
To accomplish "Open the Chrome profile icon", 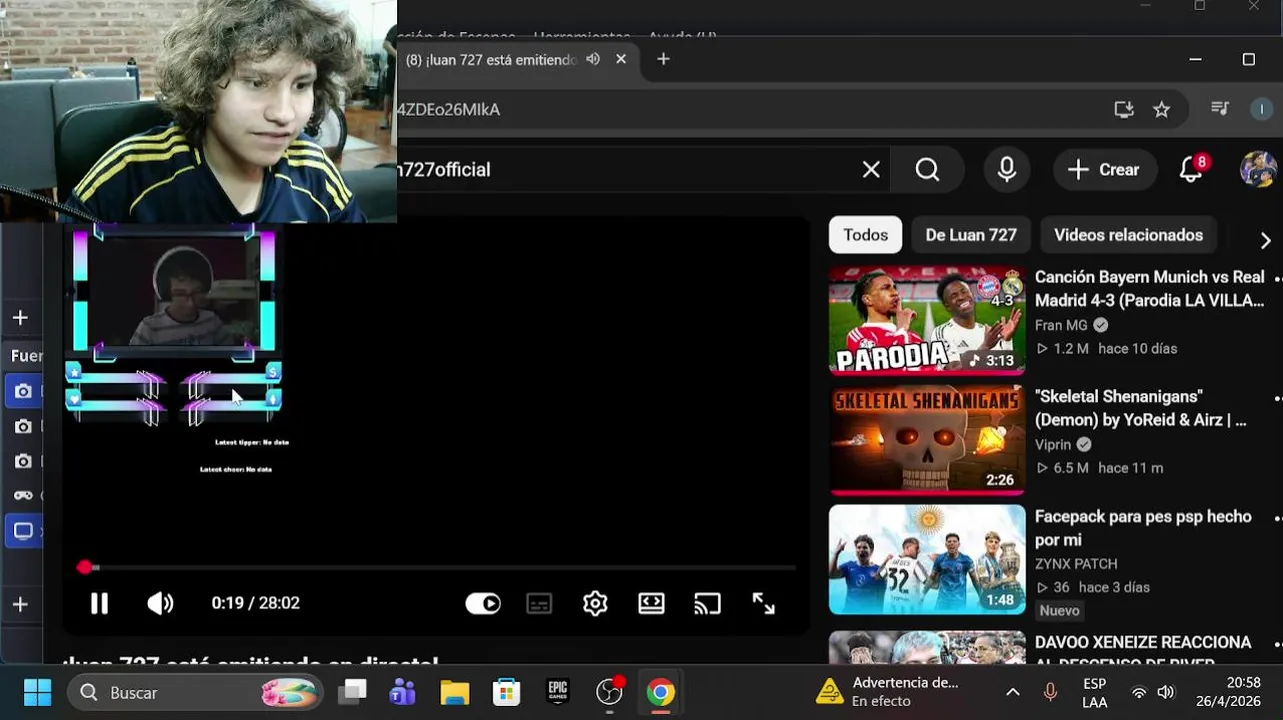I will coord(1261,109).
